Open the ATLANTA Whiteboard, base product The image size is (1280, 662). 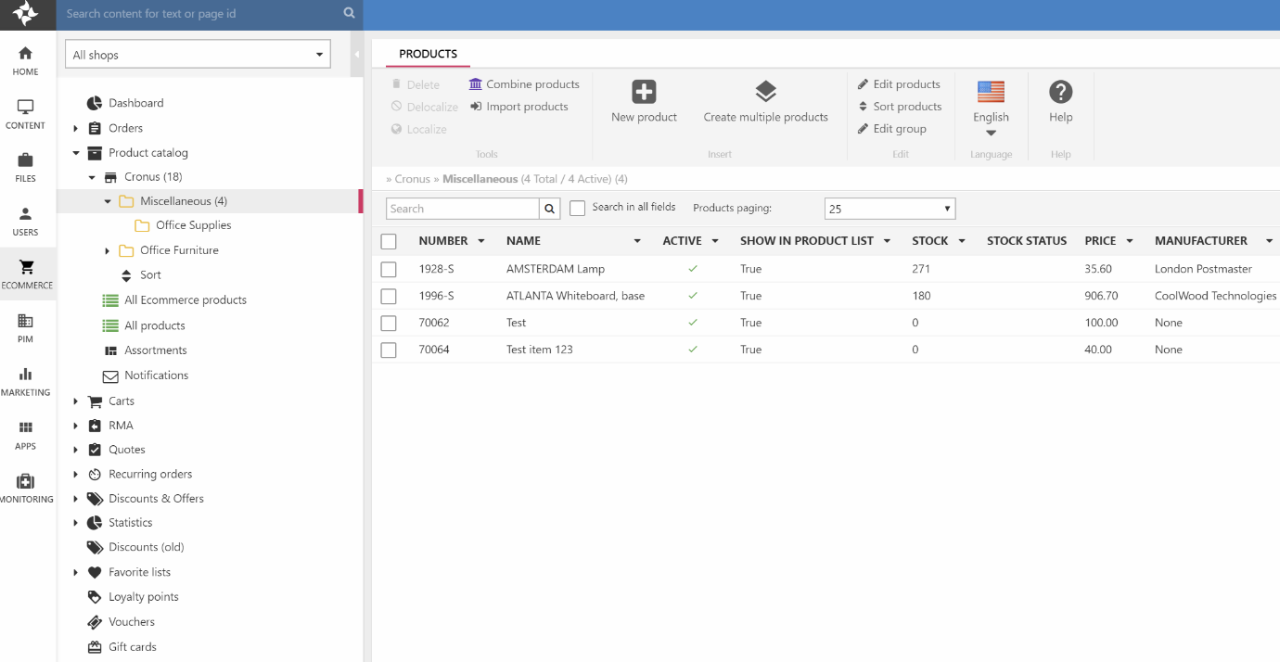(x=575, y=296)
